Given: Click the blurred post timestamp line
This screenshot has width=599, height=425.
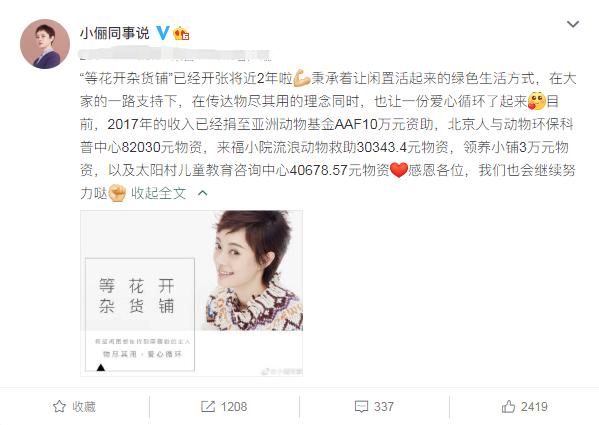Looking at the screenshot, I should [x=175, y=54].
